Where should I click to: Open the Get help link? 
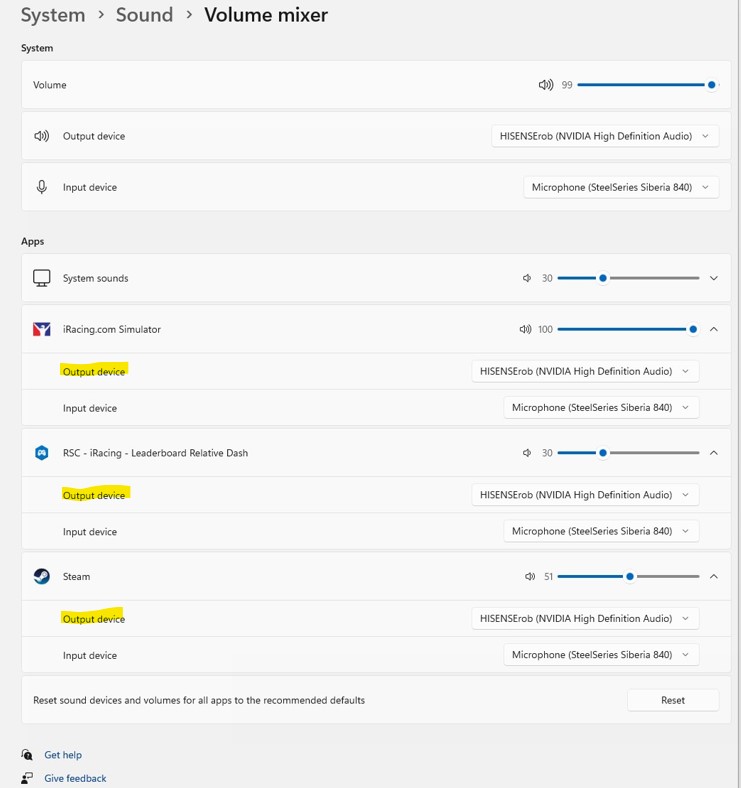pyautogui.click(x=63, y=755)
